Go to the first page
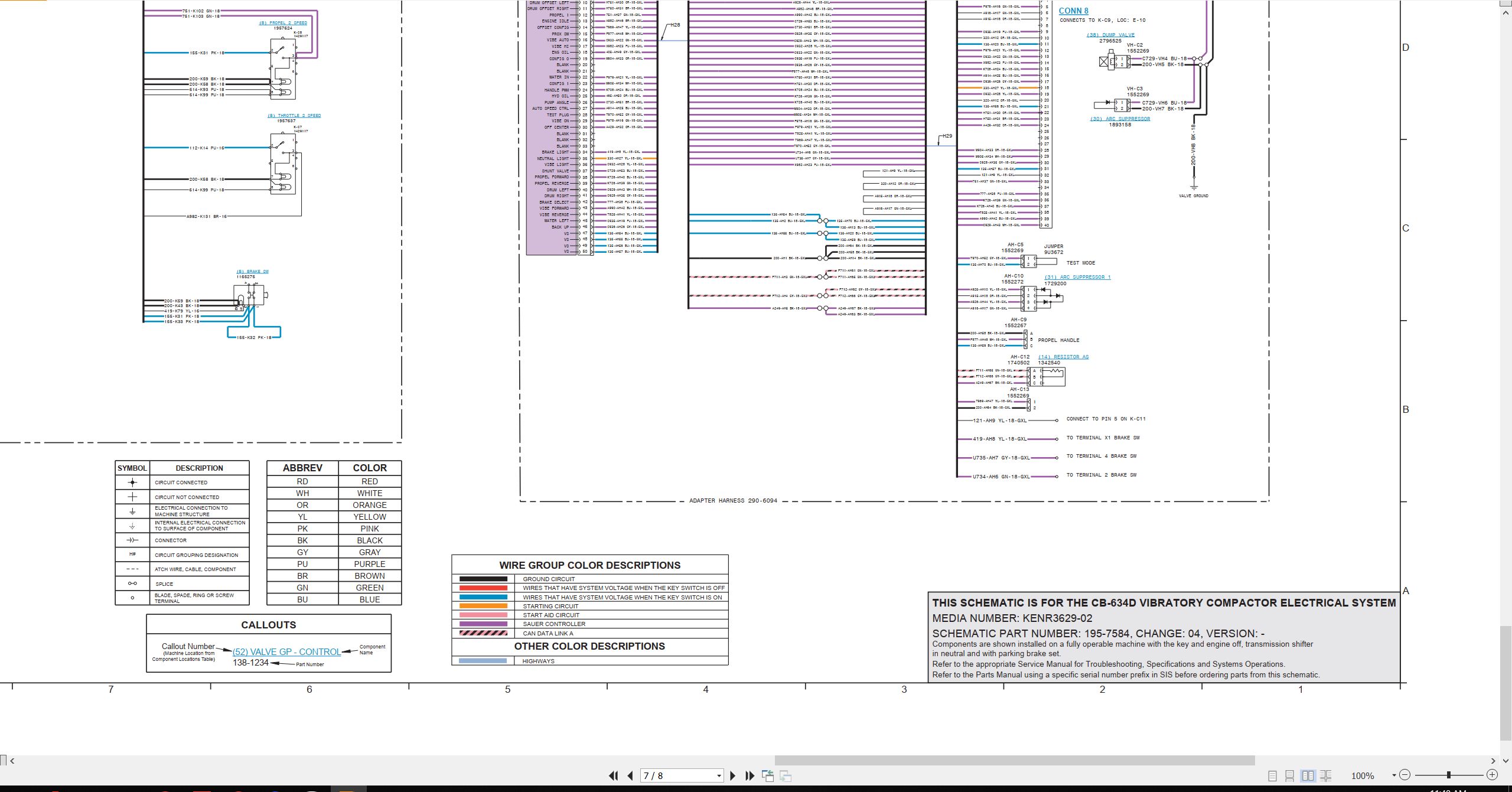The width and height of the screenshot is (1512, 792). pos(613,775)
